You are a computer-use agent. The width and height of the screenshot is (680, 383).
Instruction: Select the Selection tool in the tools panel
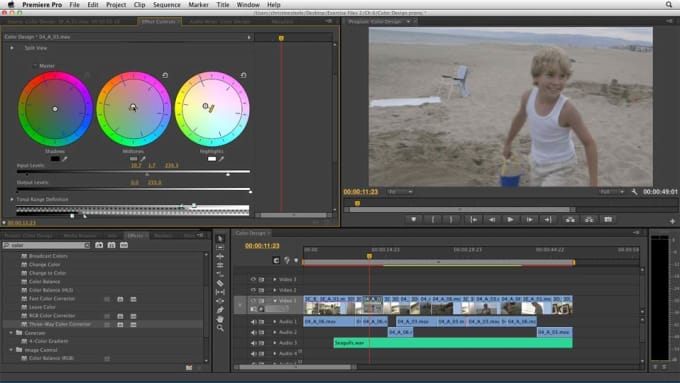(220, 239)
